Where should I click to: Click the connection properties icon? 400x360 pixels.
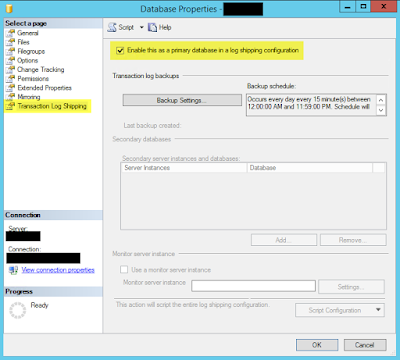[x=13, y=270]
